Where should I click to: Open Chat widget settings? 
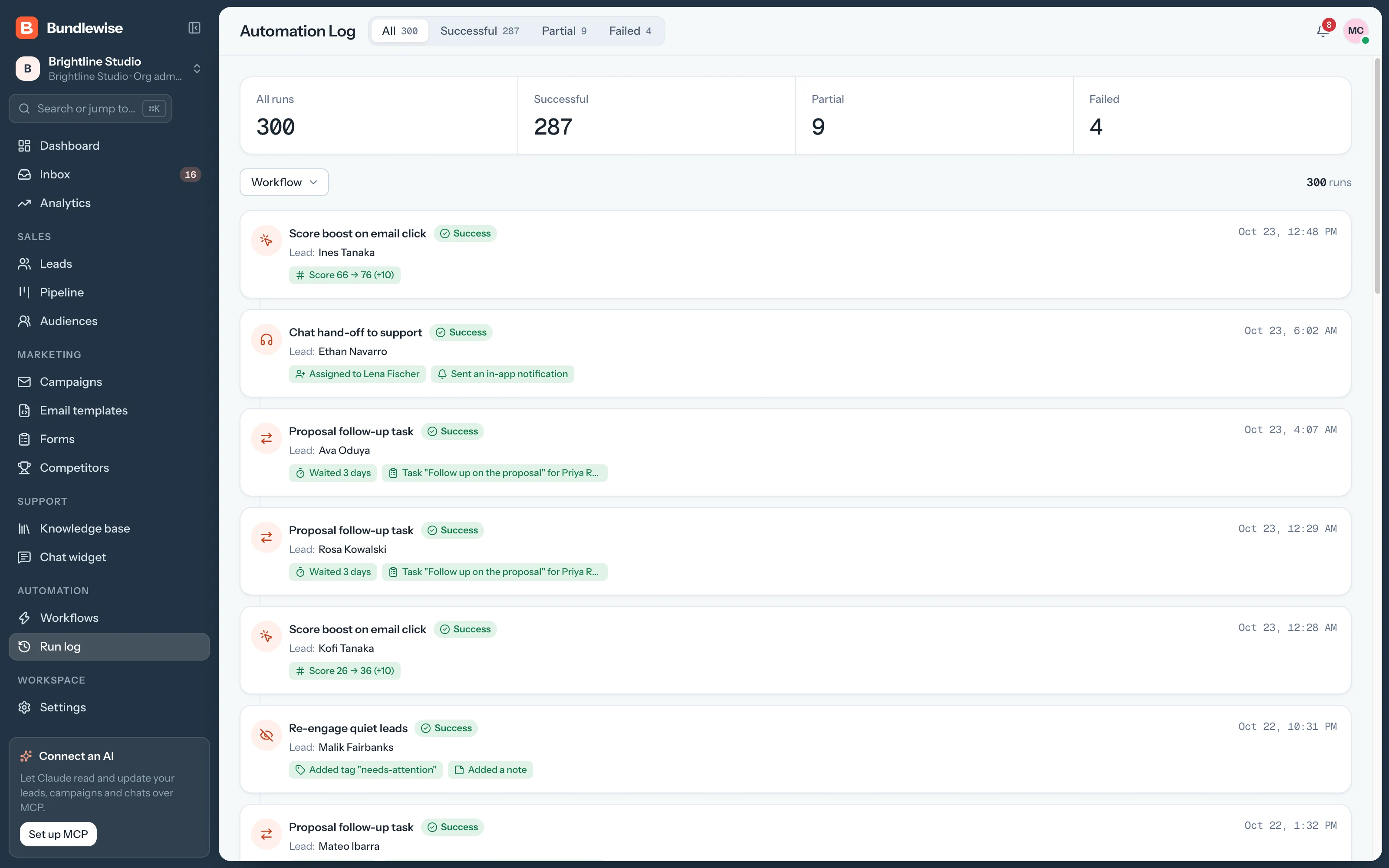click(x=109, y=557)
